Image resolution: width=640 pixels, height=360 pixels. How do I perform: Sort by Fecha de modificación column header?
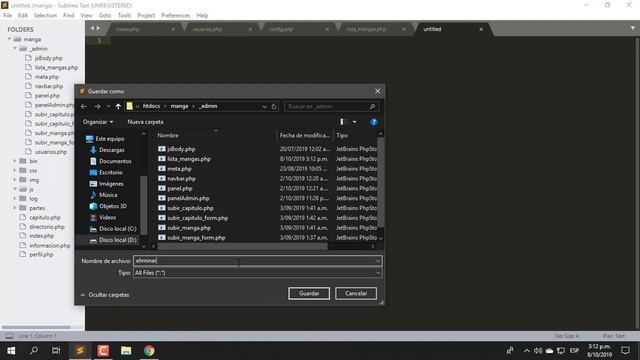point(305,135)
